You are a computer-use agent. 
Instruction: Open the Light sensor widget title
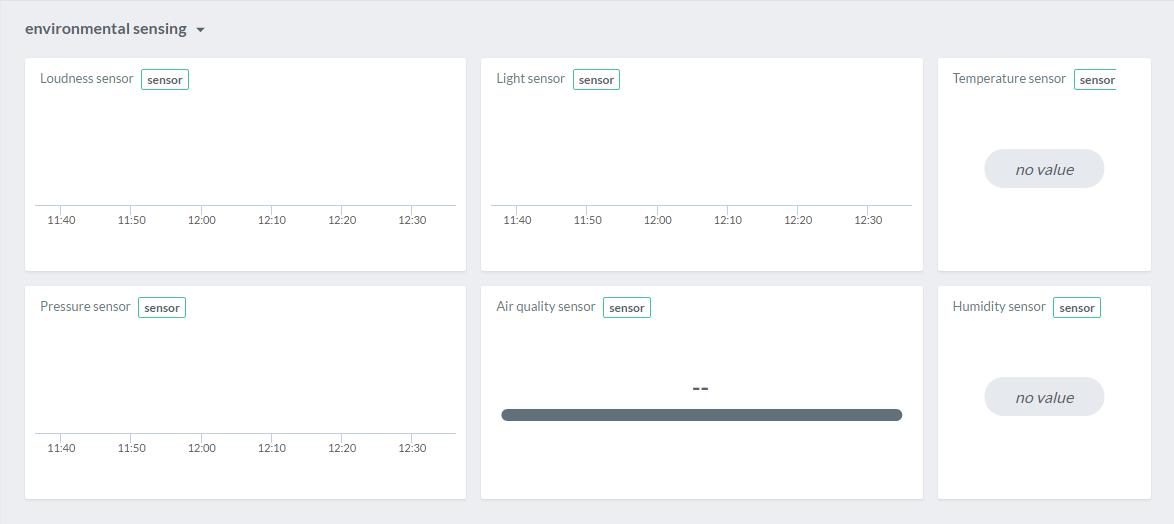[531, 79]
